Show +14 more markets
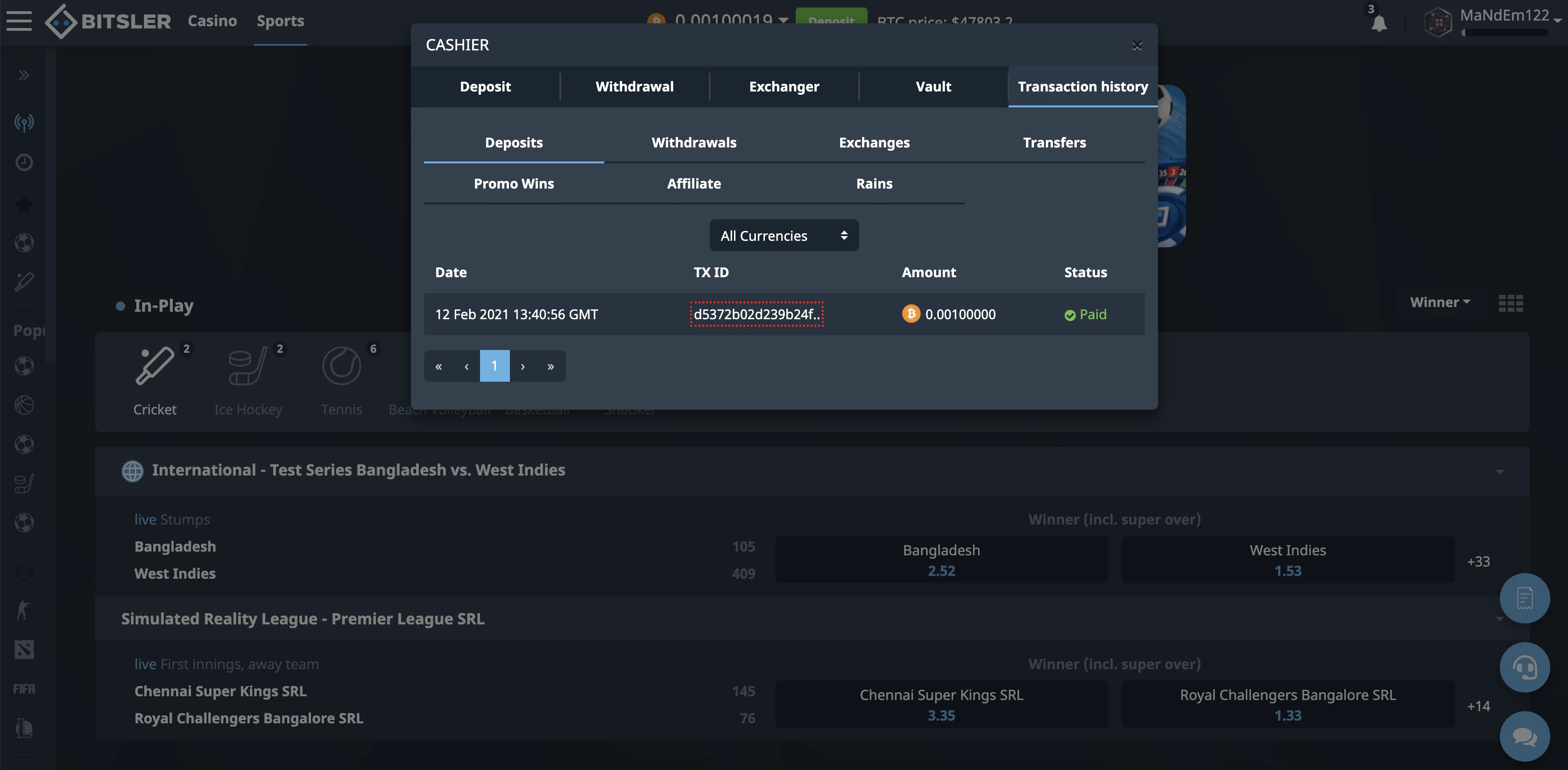 pos(1478,706)
